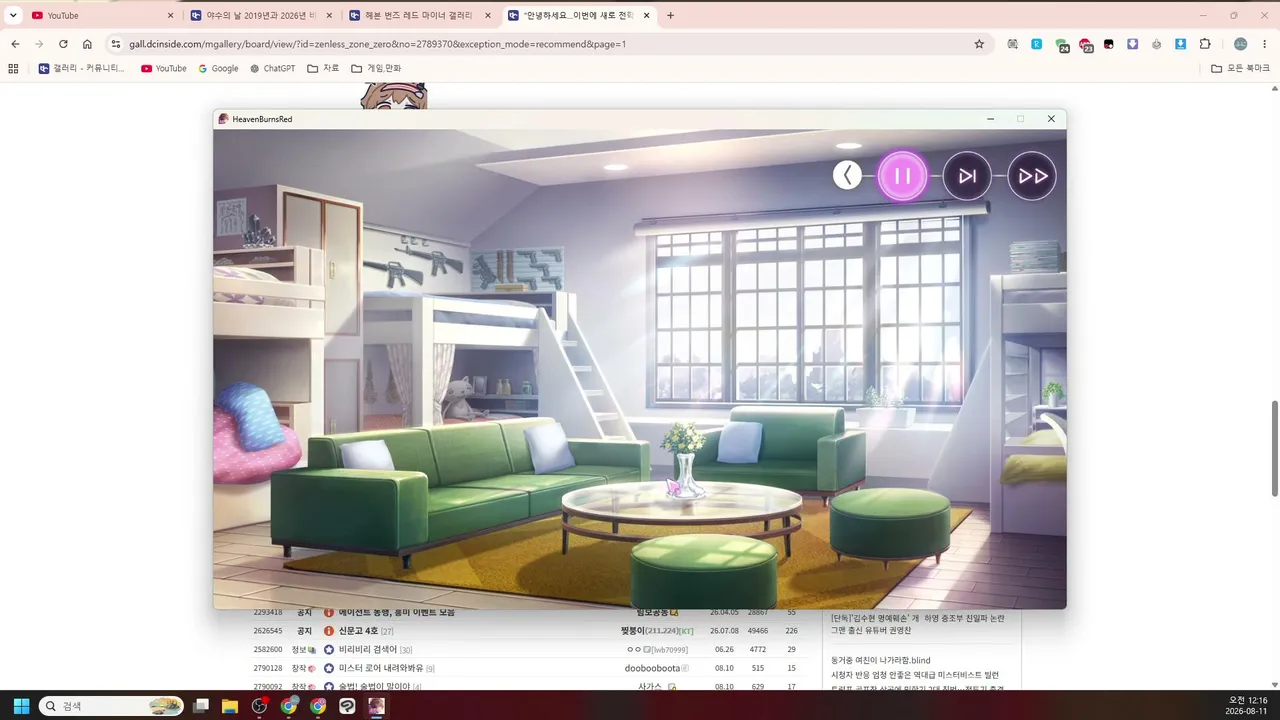The width and height of the screenshot is (1280, 720).
Task: Open the HeavenBurnsRed taskbar icon
Action: (376, 706)
